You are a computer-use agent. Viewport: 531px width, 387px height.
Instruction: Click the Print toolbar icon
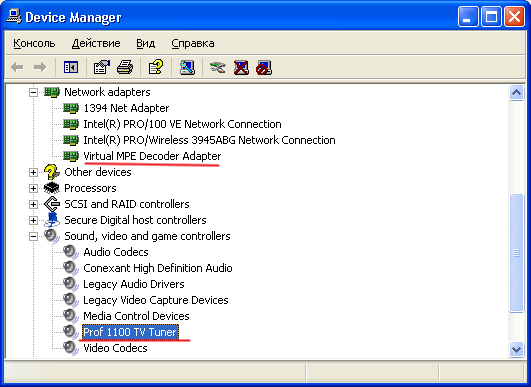tap(125, 67)
